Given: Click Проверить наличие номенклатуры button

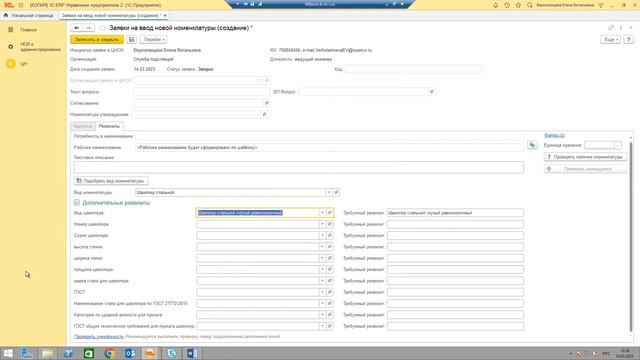Looking at the screenshot, I should click(585, 157).
